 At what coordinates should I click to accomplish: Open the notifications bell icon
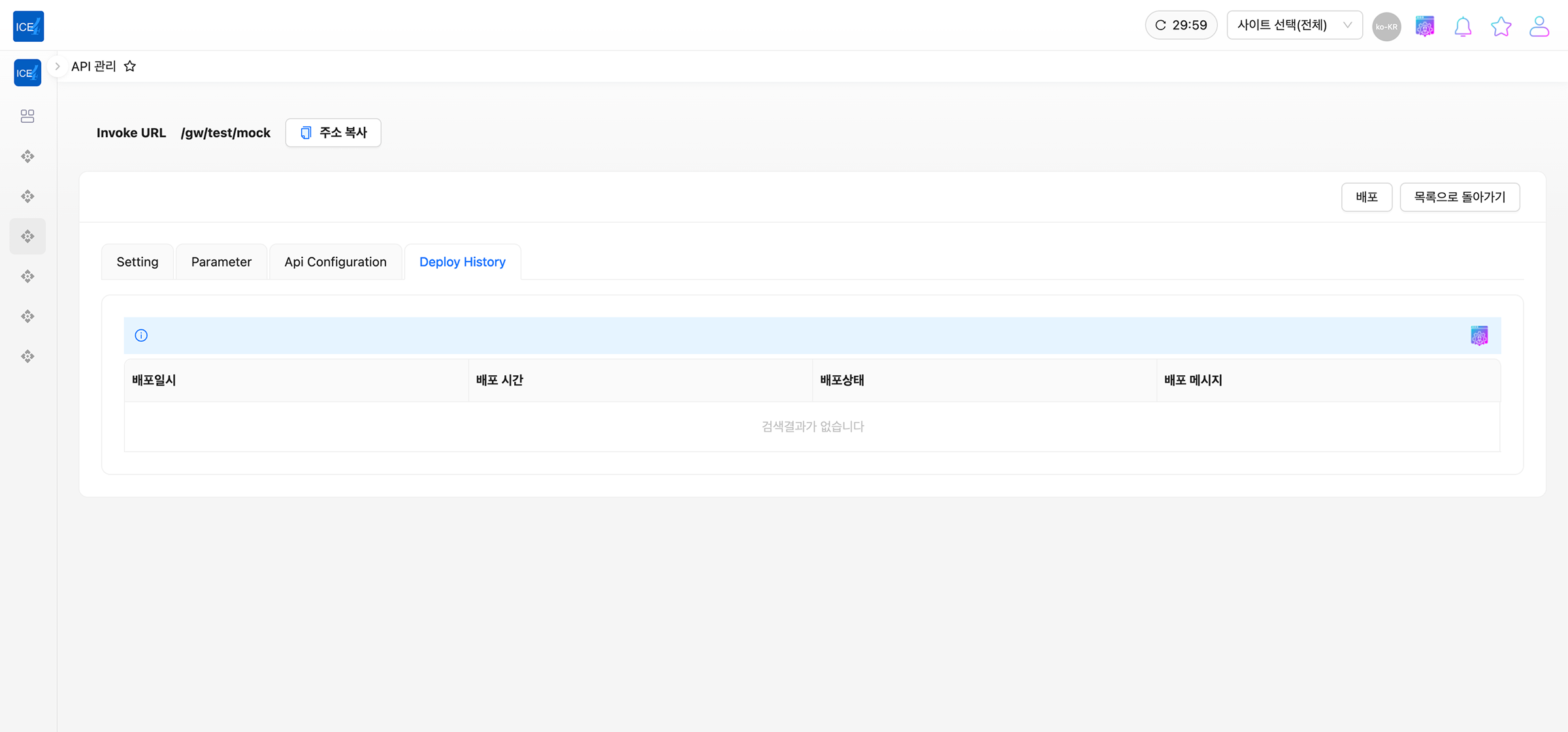point(1463,27)
